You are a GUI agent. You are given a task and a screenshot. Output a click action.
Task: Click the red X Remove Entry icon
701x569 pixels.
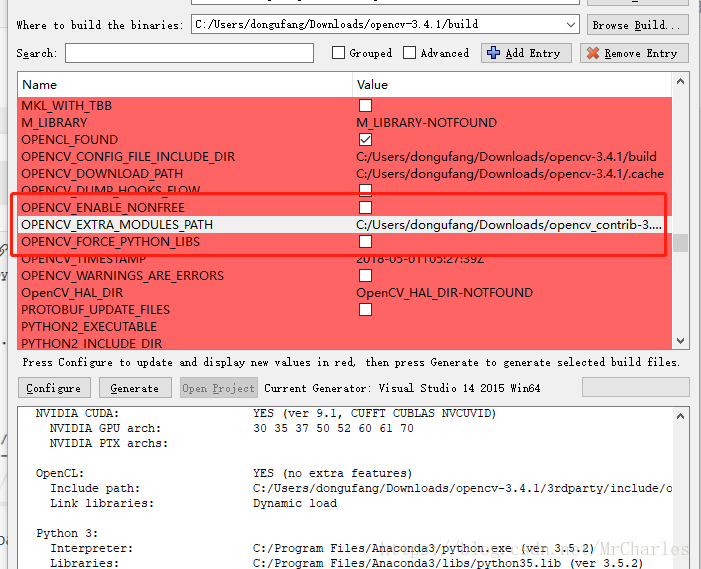(592, 53)
